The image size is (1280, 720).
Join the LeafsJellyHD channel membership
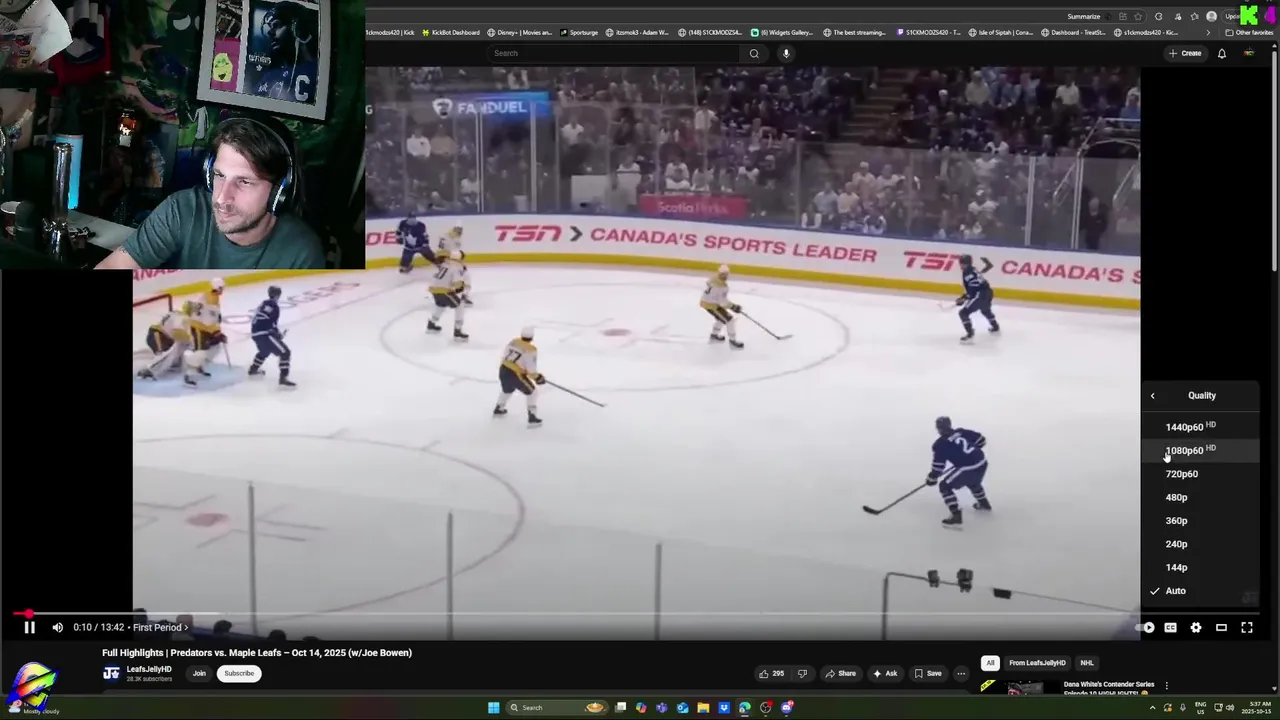tap(199, 673)
